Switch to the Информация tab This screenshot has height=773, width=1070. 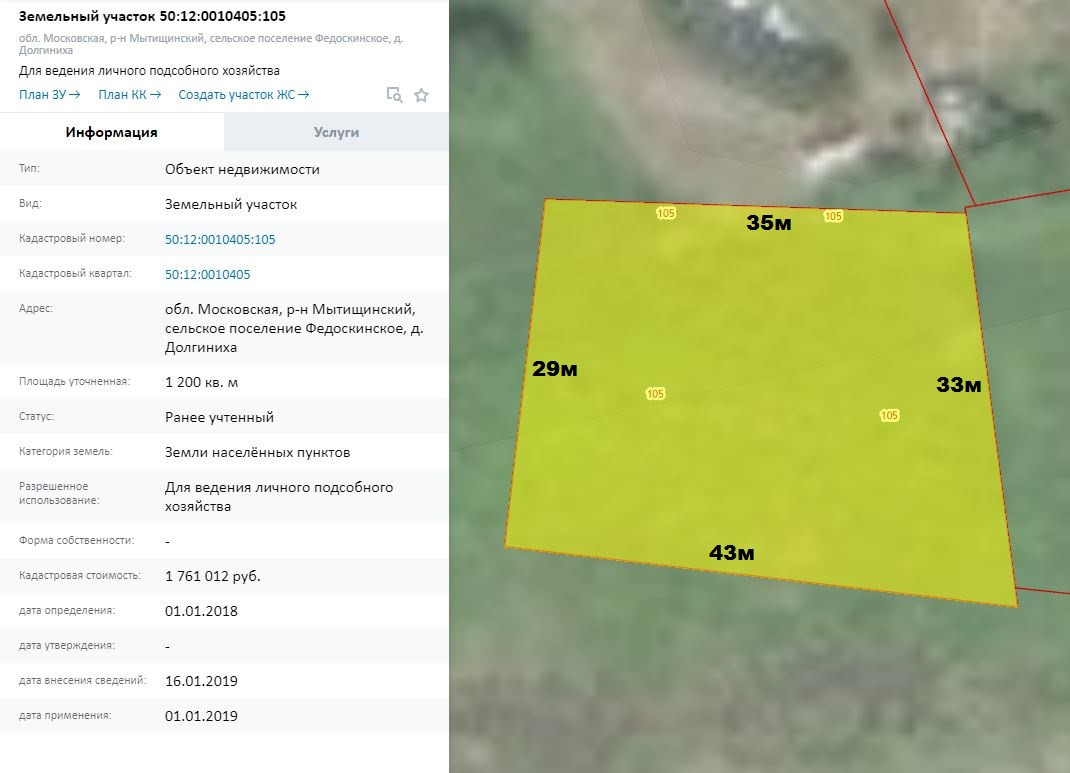pos(112,132)
